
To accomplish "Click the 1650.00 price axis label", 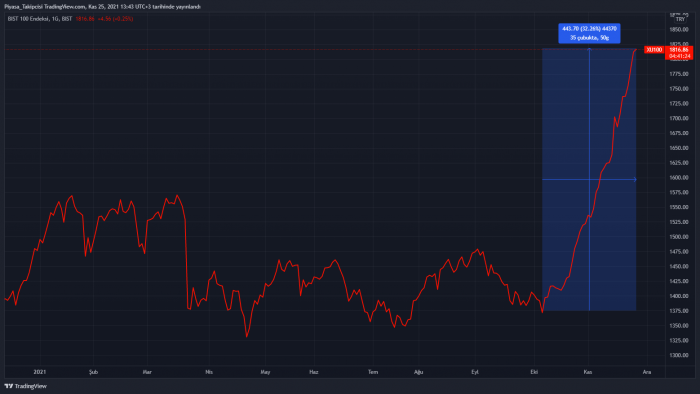I will point(679,148).
